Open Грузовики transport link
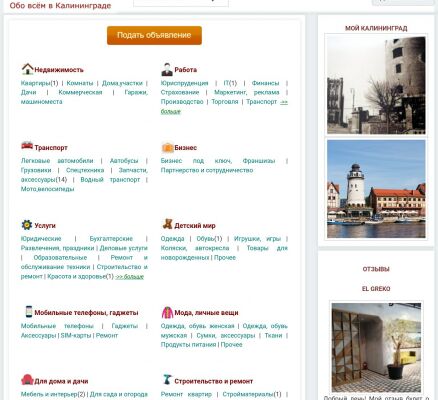 (36, 170)
